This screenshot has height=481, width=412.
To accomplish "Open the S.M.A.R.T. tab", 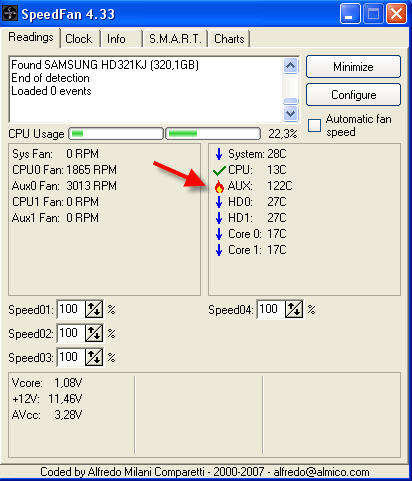I will point(175,39).
